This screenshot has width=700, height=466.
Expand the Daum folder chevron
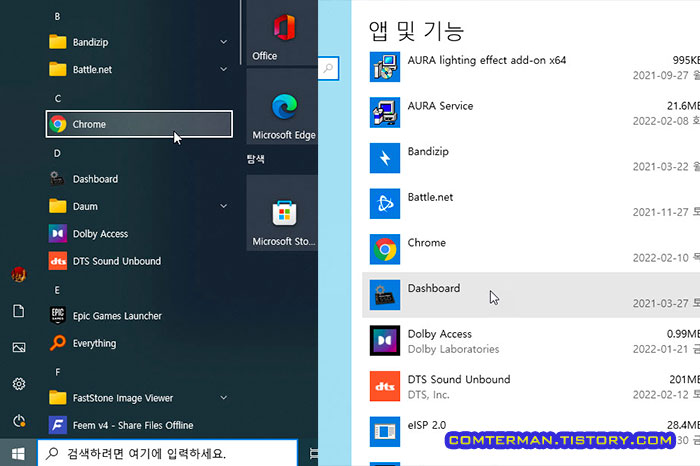224,206
